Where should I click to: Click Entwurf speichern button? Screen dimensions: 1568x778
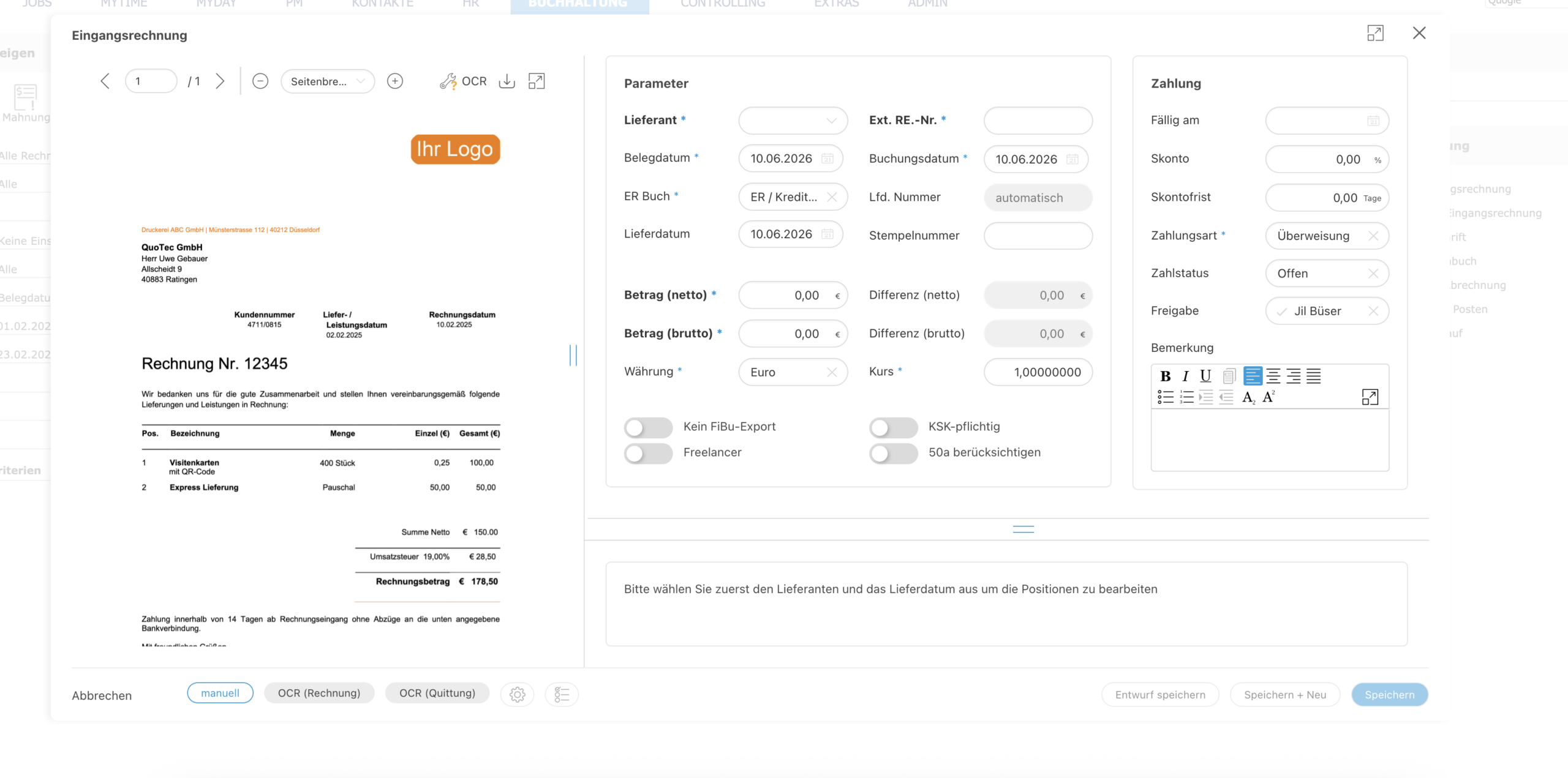coord(1160,695)
